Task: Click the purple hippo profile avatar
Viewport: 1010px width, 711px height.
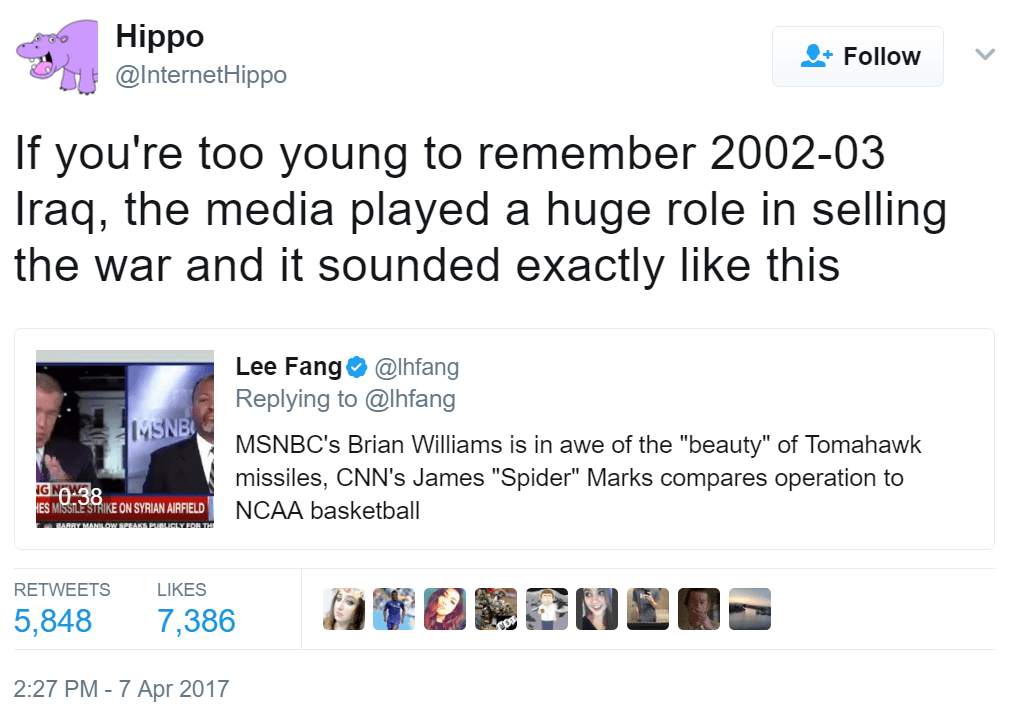Action: click(x=56, y=57)
